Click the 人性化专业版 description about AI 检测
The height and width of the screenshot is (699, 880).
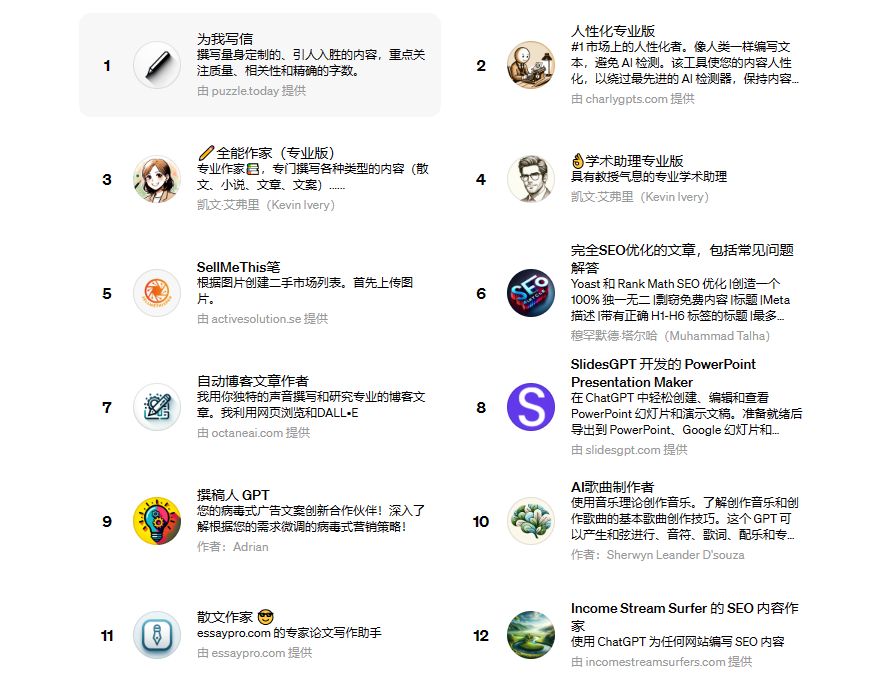[685, 63]
